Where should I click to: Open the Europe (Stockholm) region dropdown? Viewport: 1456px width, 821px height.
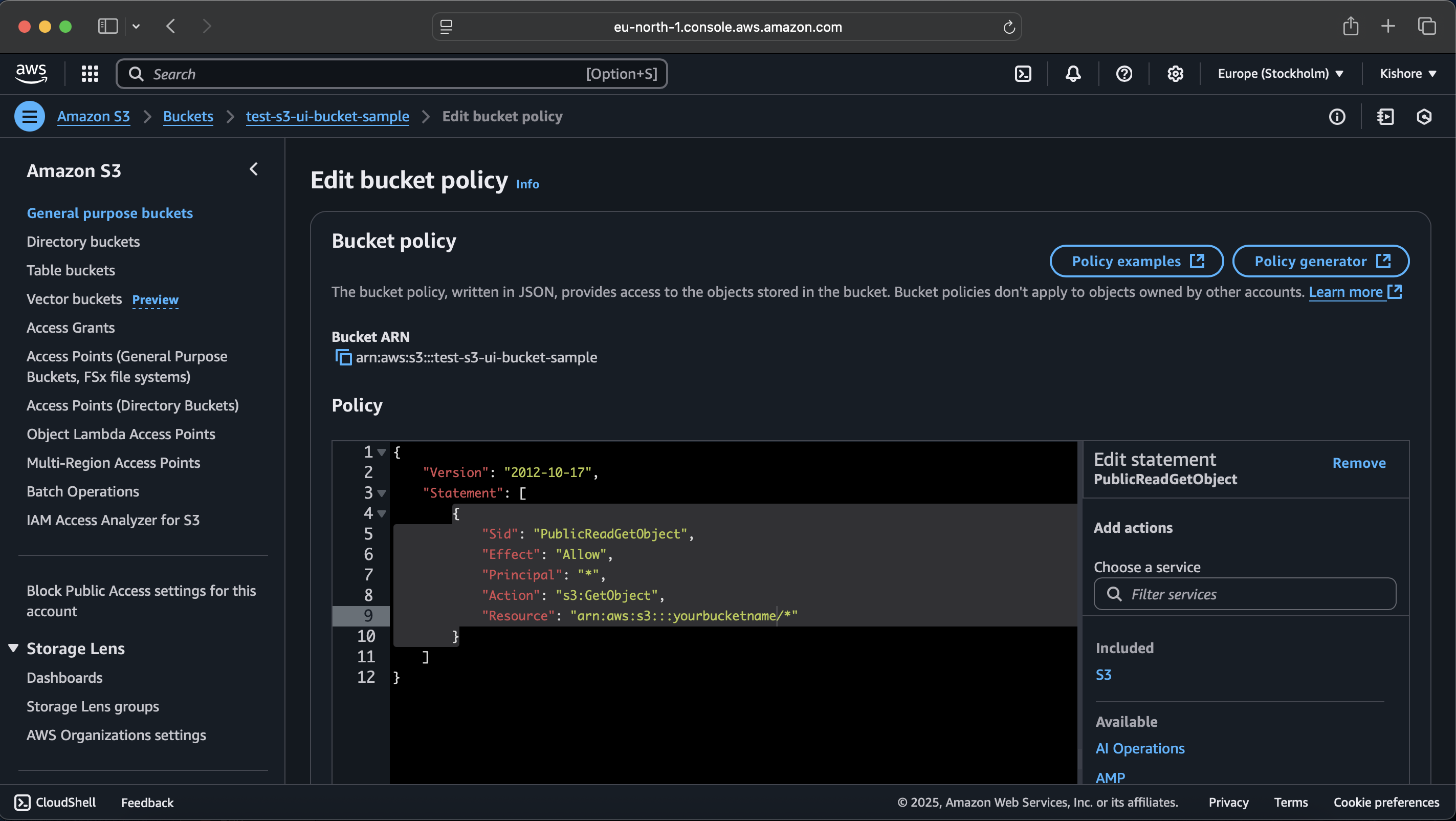[x=1280, y=74]
